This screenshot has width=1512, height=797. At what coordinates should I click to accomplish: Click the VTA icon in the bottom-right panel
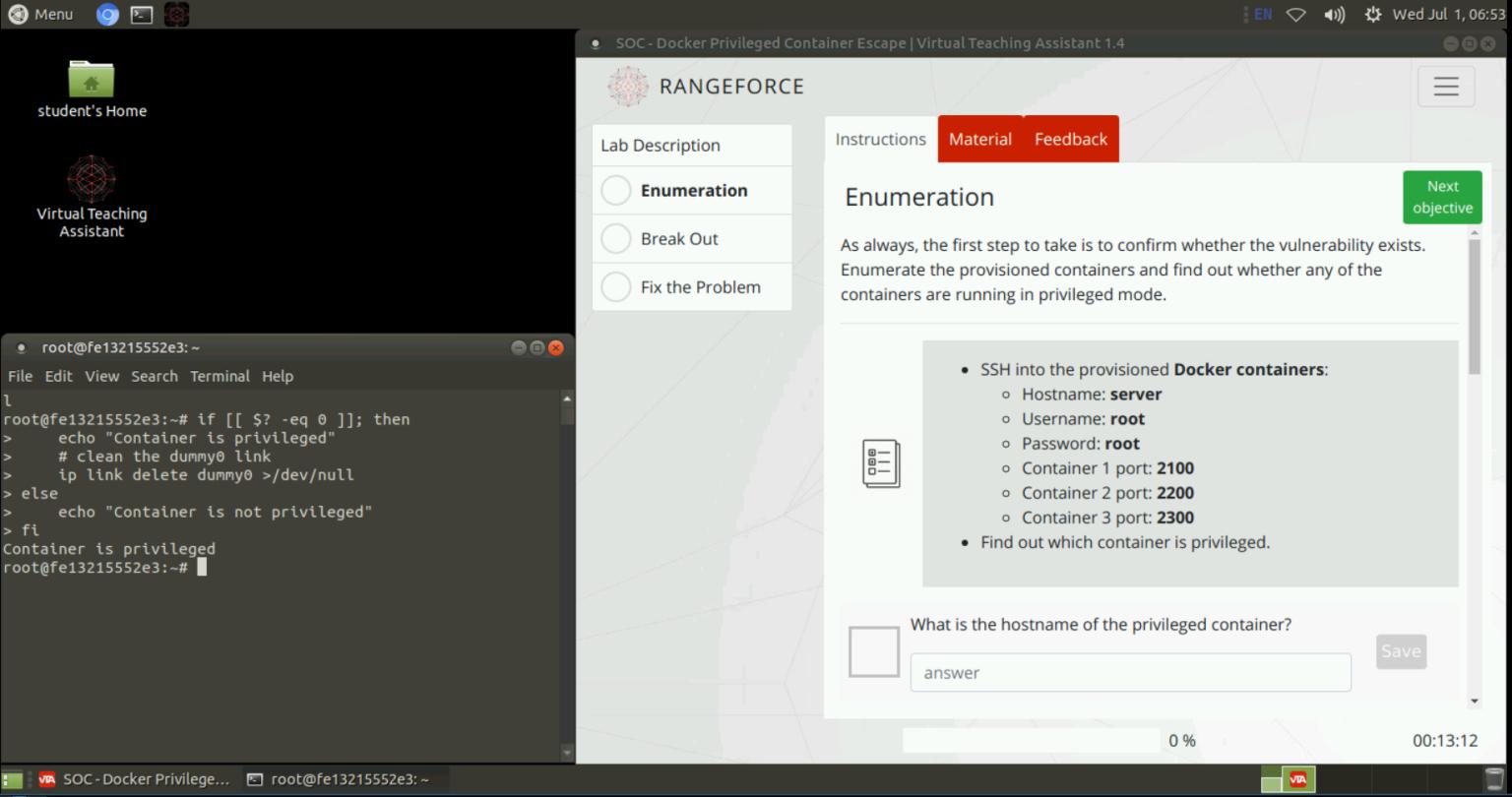[1297, 779]
